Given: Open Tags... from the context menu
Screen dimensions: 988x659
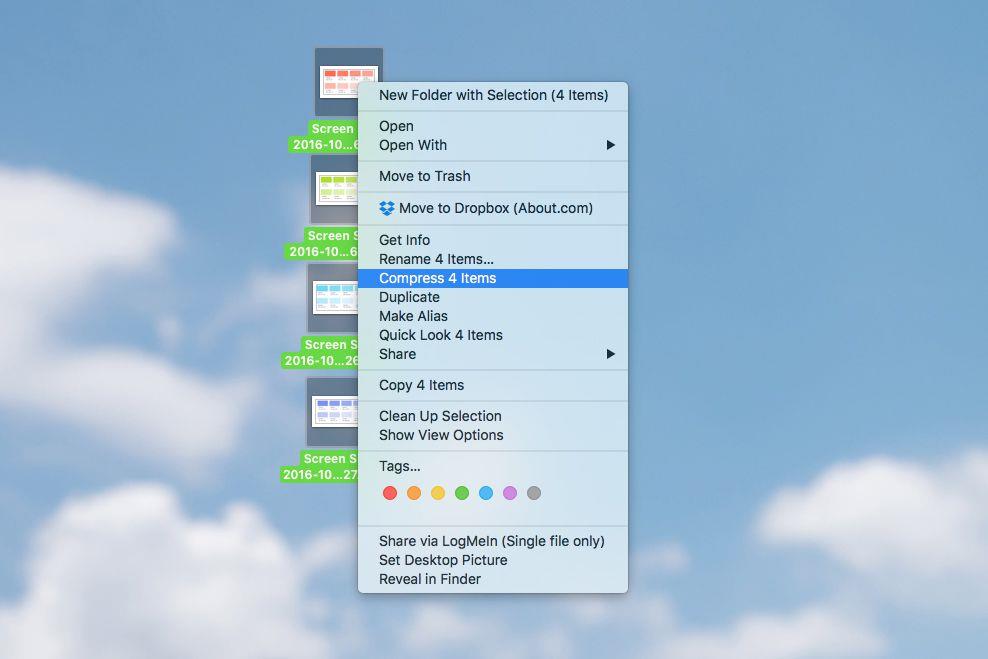Looking at the screenshot, I should point(493,466).
